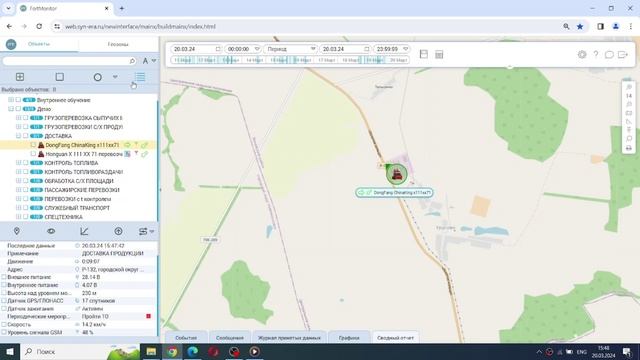
Task: Expand the Внутреннее обучение group
Action: click(x=11, y=100)
